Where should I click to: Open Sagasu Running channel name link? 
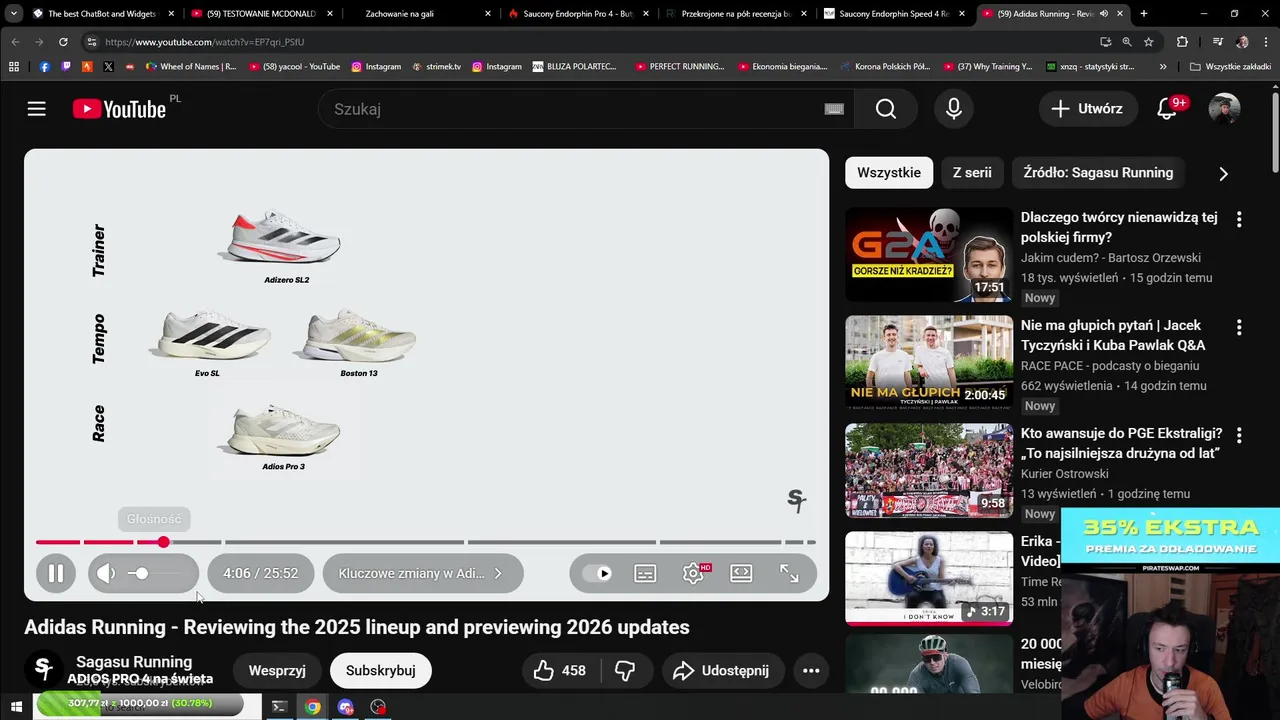coord(134,662)
